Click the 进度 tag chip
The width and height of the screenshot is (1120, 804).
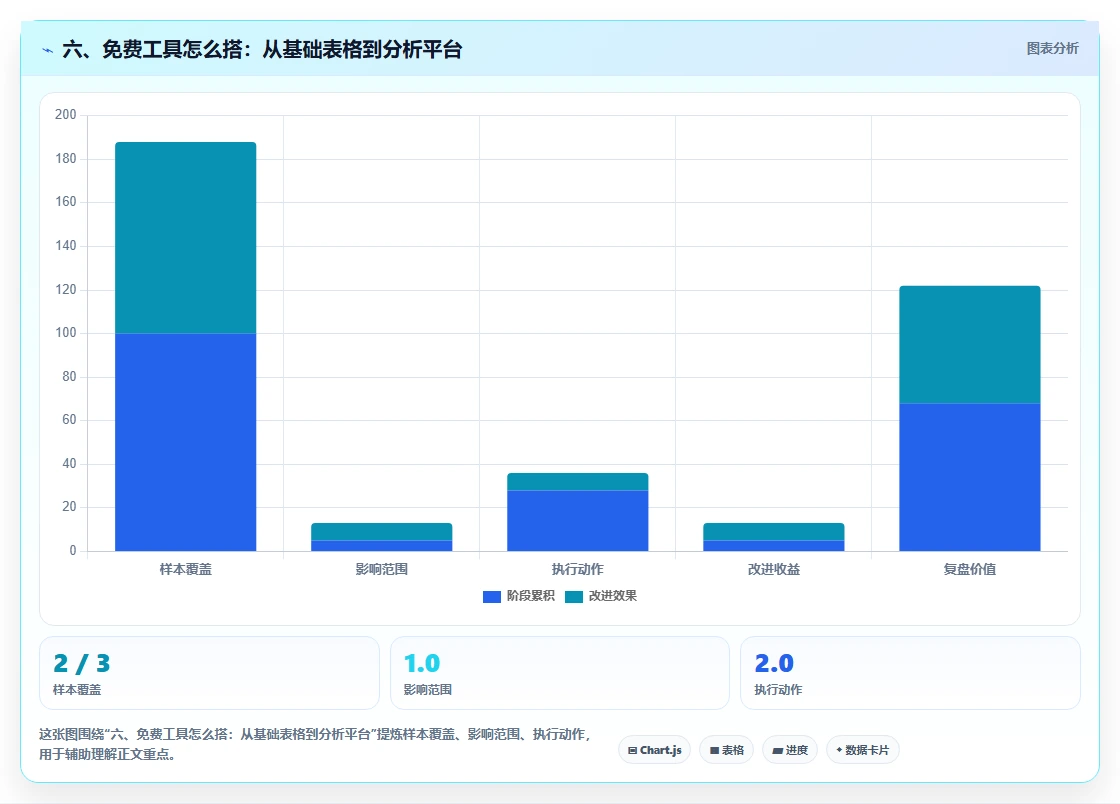pyautogui.click(x=790, y=750)
